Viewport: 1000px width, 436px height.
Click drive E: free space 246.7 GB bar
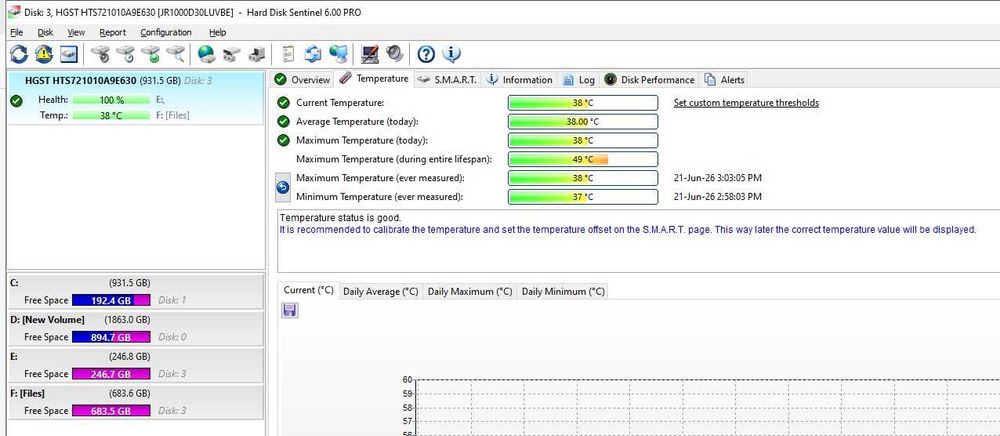pyautogui.click(x=112, y=374)
